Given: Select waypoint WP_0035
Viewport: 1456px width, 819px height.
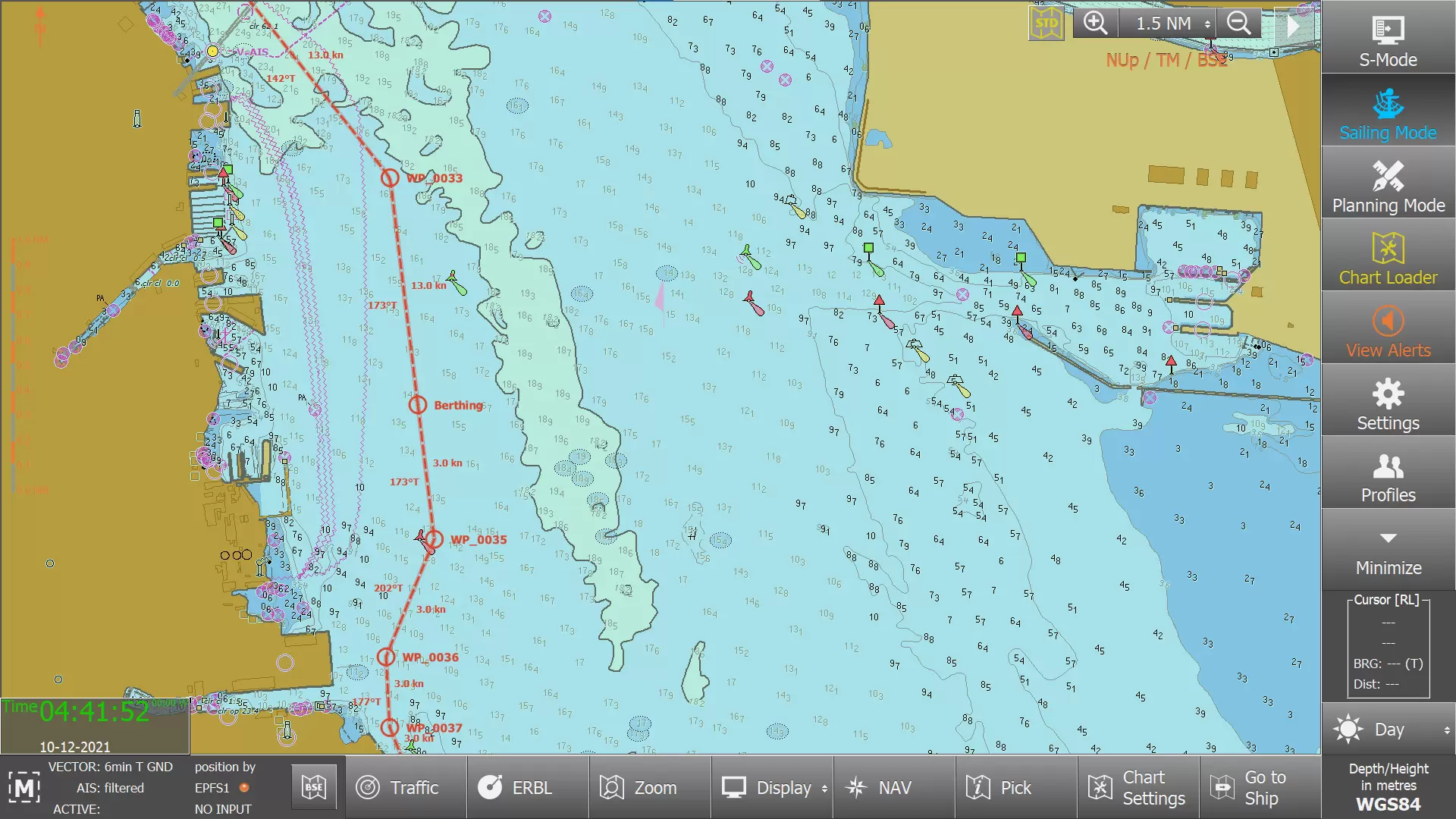Looking at the screenshot, I should (x=433, y=539).
